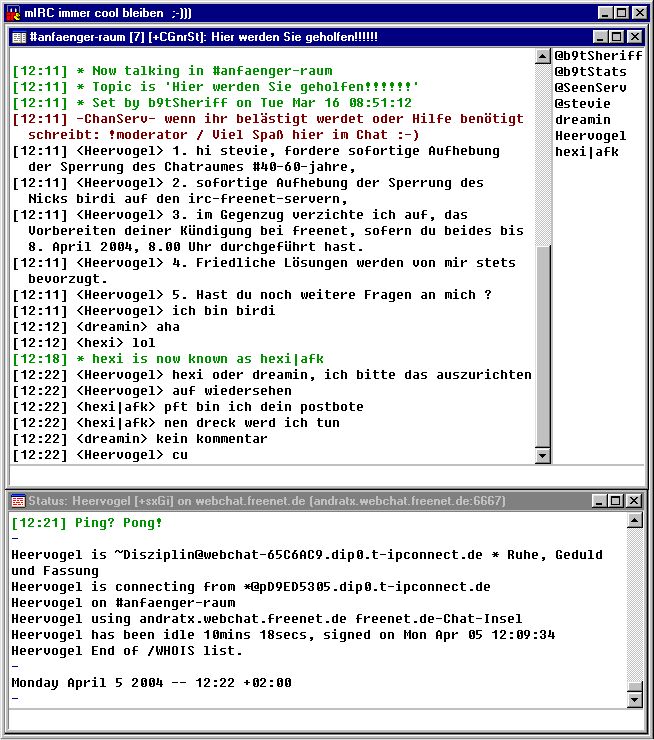Click the channel chat scroll up arrow

pos(543,56)
